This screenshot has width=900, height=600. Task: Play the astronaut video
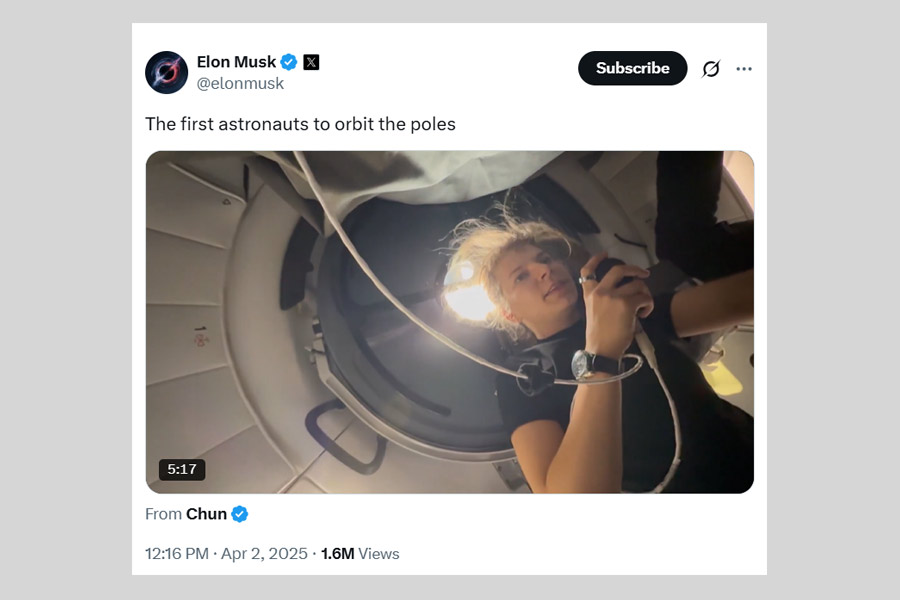450,322
